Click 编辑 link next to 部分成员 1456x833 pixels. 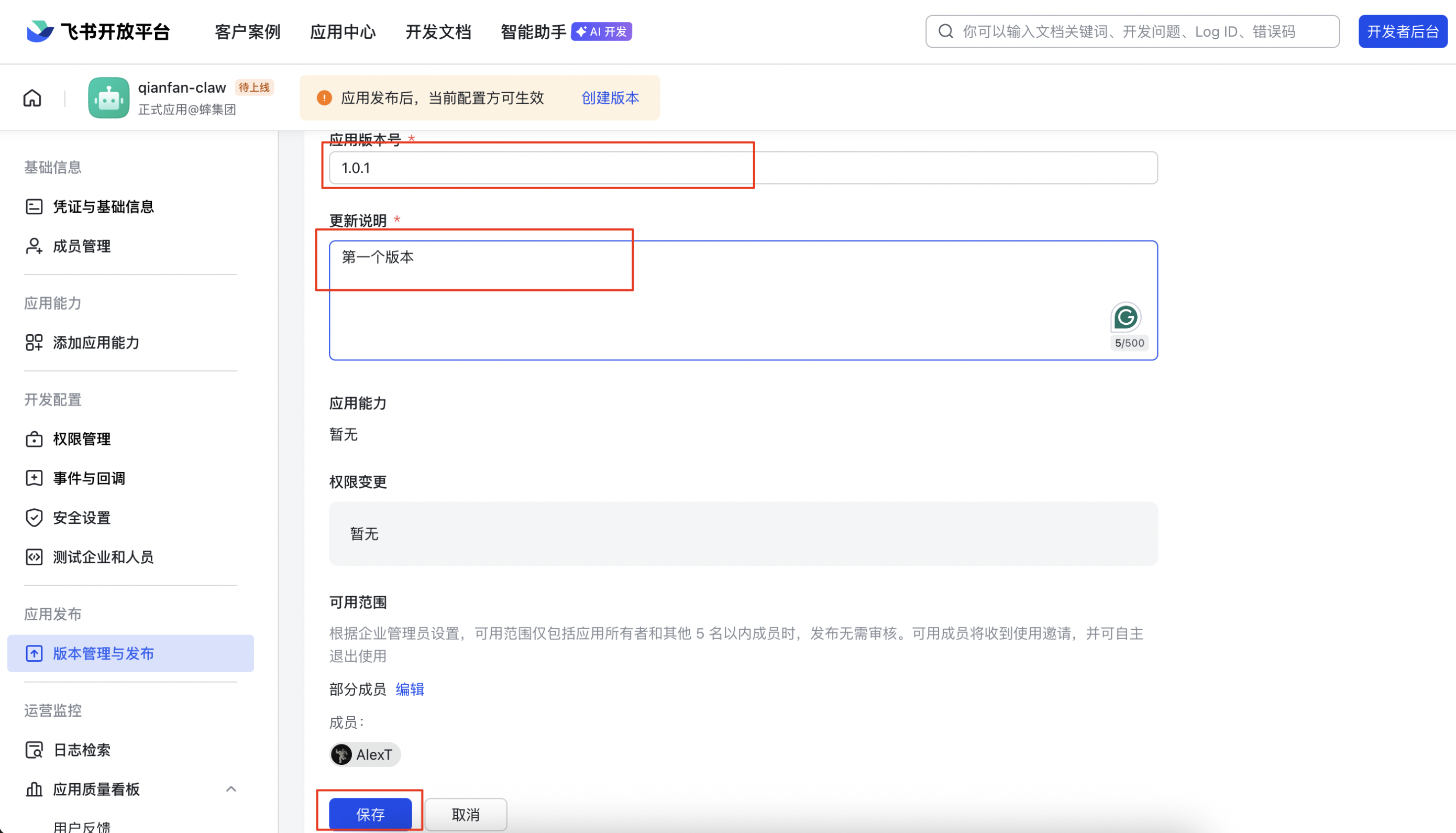(x=410, y=689)
